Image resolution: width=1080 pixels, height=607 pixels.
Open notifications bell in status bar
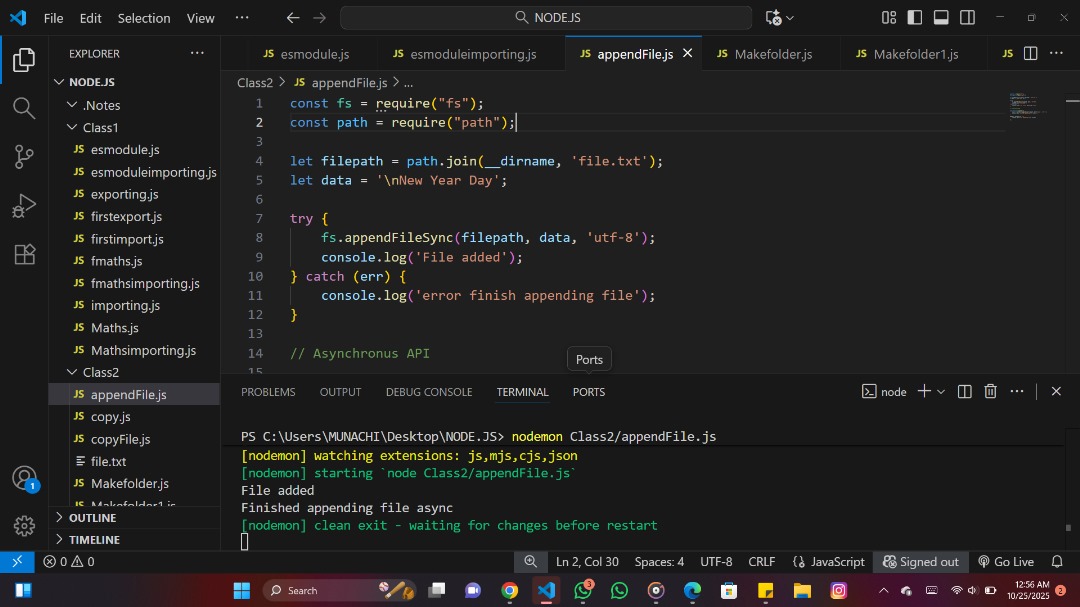click(x=1057, y=562)
